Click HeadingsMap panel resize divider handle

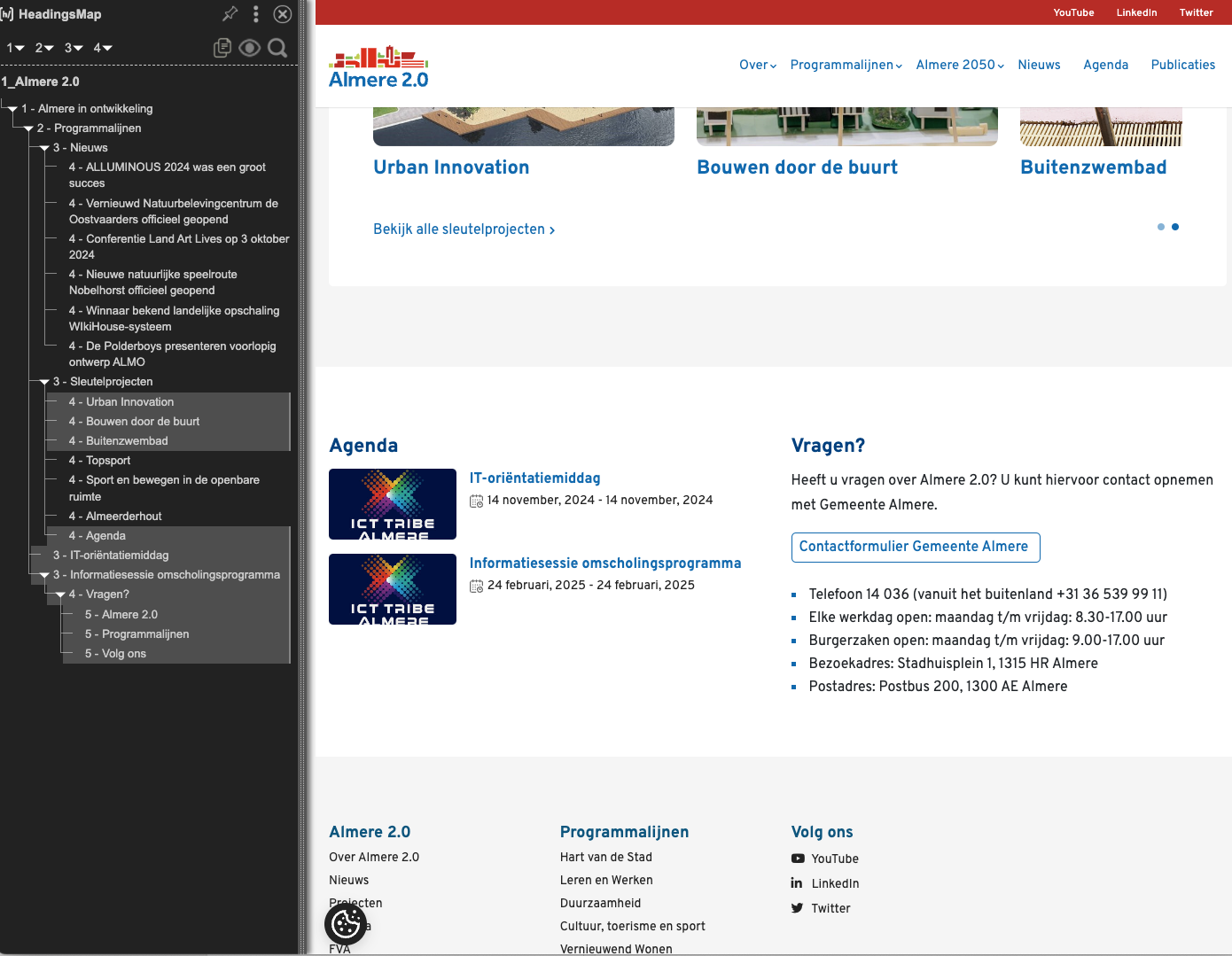[x=302, y=478]
